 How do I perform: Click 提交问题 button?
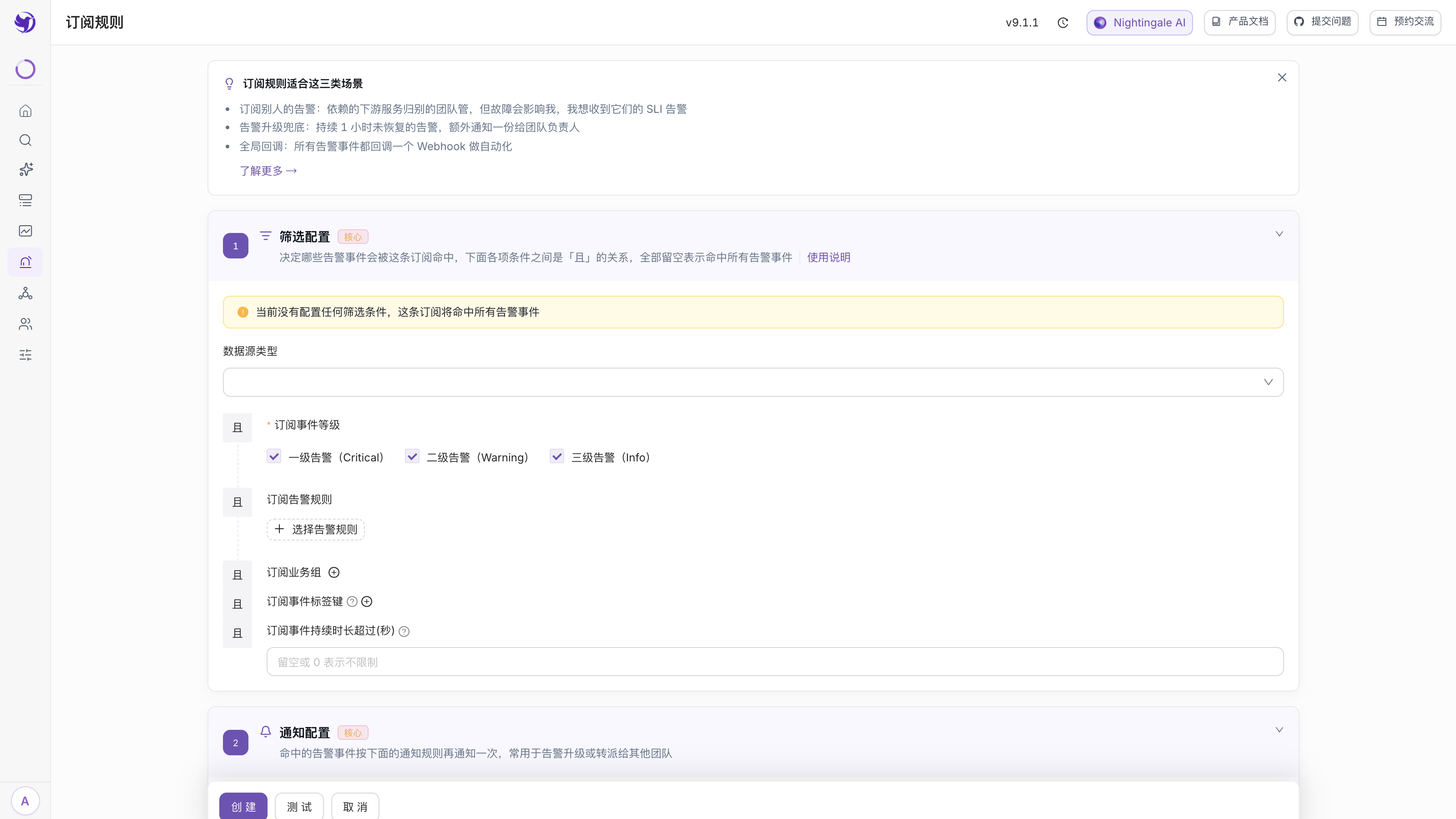pos(1323,23)
